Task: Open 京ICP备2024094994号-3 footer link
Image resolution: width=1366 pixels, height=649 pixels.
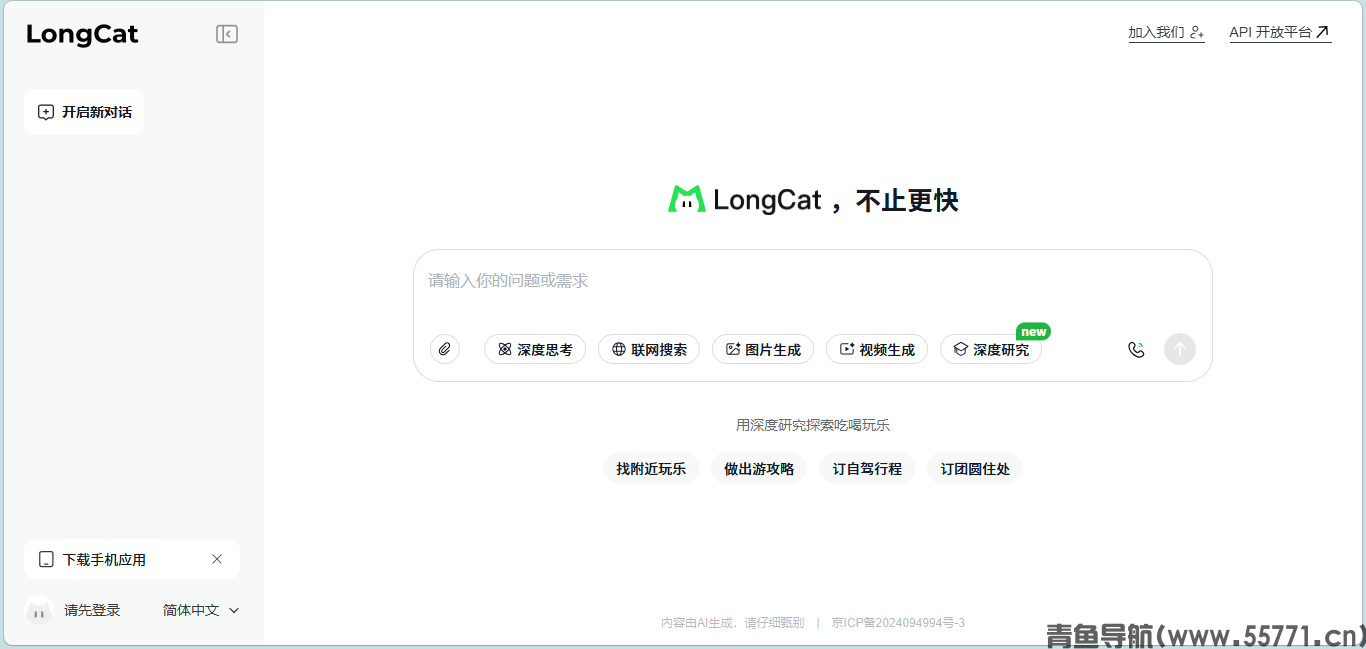Action: tap(898, 622)
